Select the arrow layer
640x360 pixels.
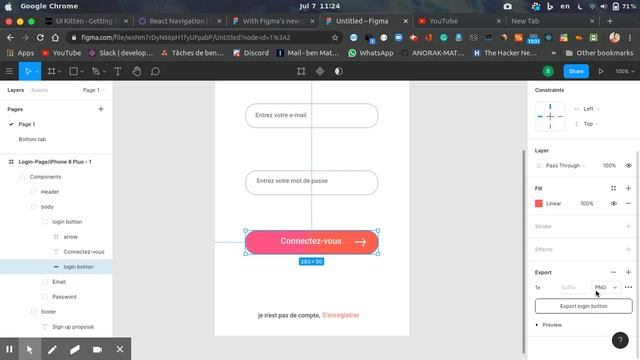tap(70, 237)
